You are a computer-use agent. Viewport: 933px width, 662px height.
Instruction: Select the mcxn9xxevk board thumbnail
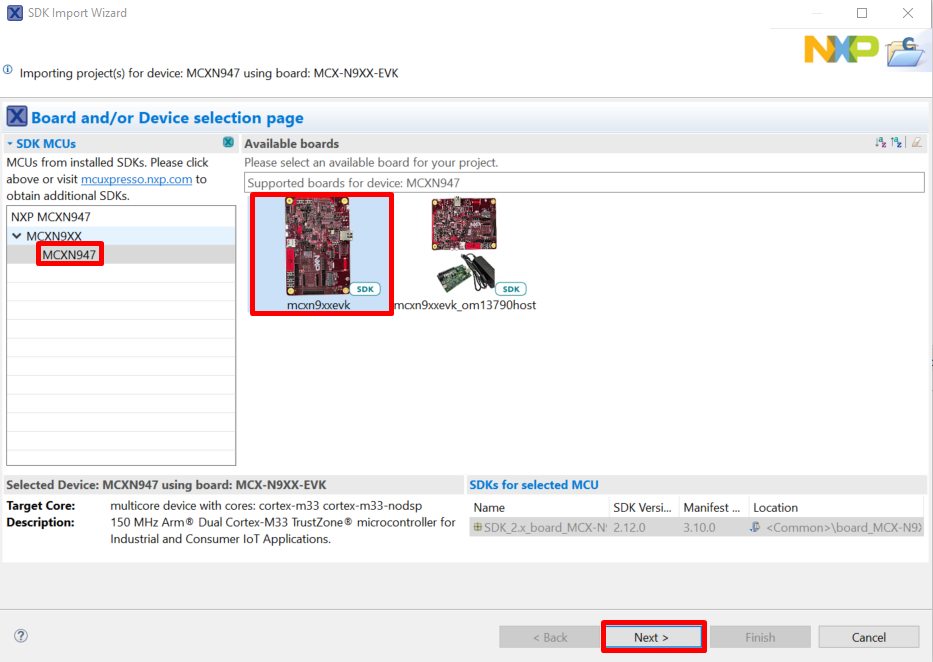[x=320, y=254]
